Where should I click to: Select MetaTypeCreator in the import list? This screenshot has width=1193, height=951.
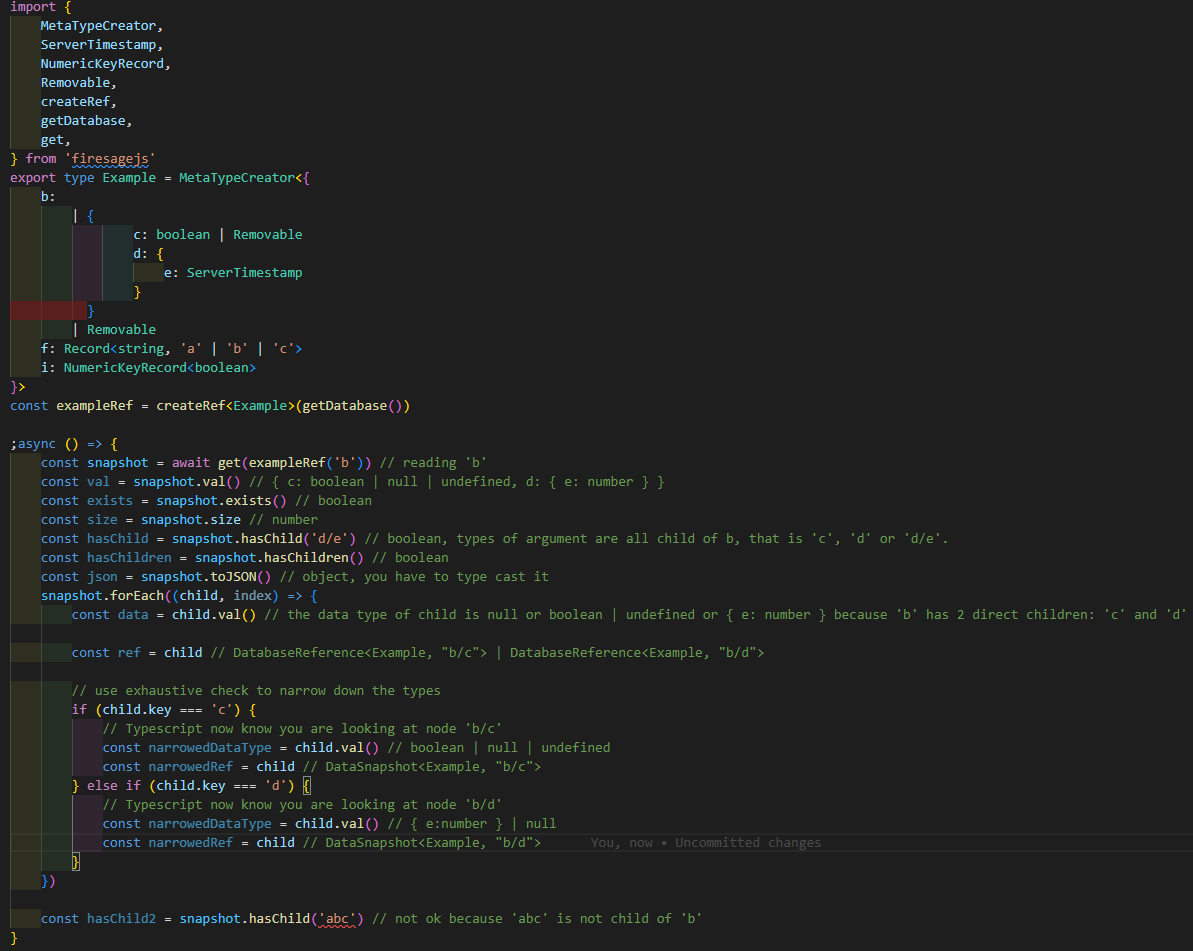click(98, 26)
